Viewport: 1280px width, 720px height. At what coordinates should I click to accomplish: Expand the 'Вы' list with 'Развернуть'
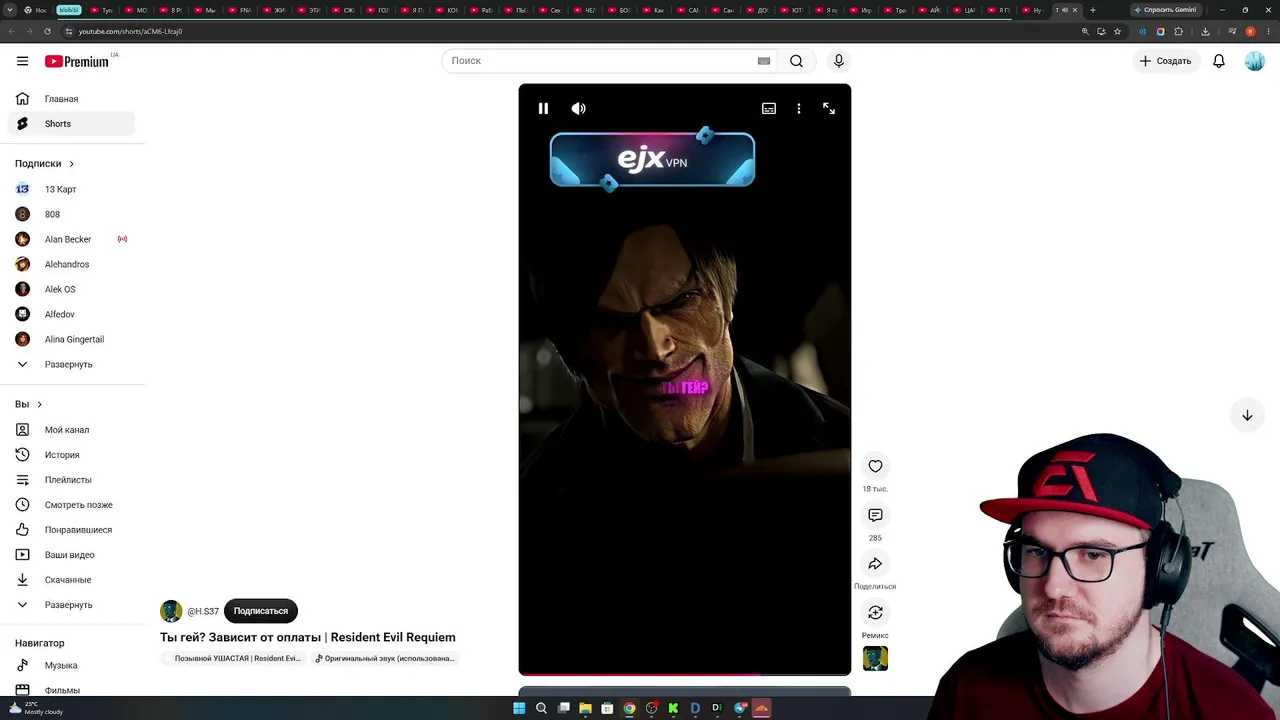(x=71, y=605)
